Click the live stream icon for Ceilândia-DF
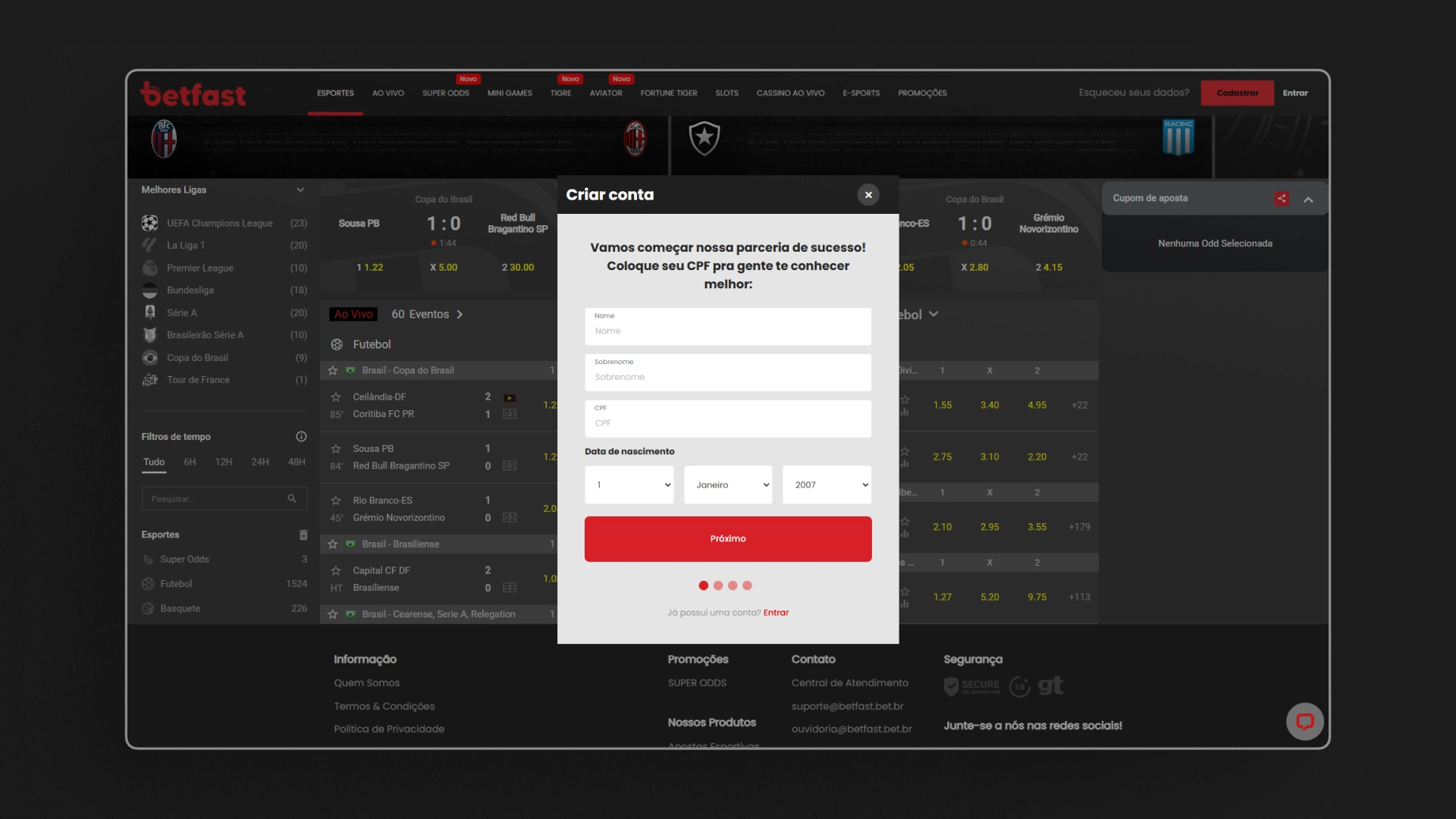The height and width of the screenshot is (819, 1456). [x=510, y=397]
